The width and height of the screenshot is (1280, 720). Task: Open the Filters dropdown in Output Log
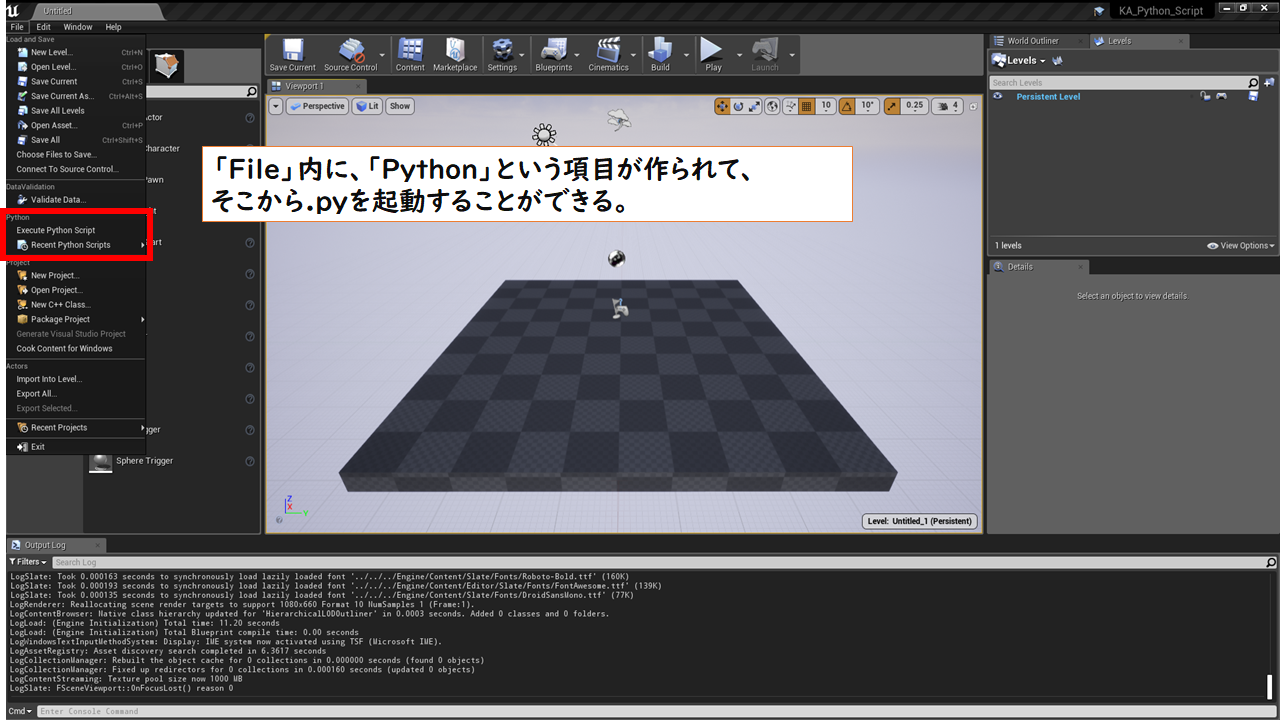point(28,562)
